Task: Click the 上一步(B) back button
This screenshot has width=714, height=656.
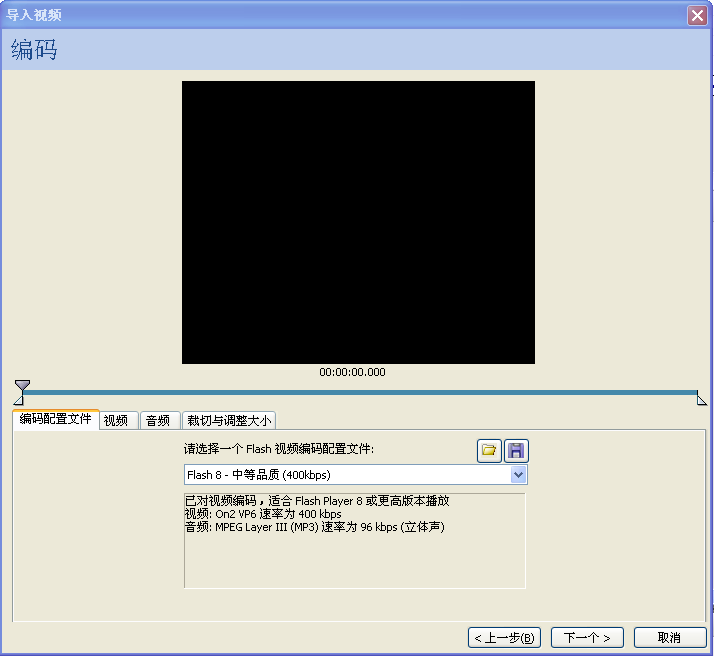Action: [x=504, y=637]
